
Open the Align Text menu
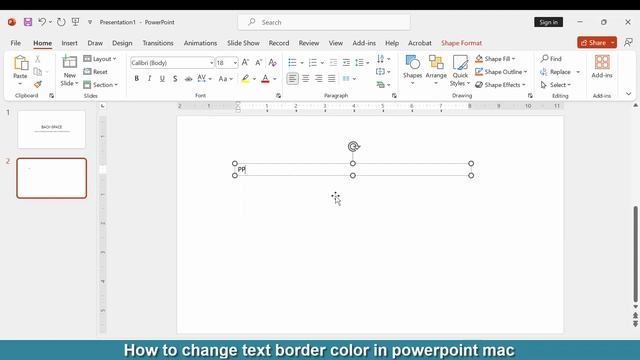(x=383, y=72)
